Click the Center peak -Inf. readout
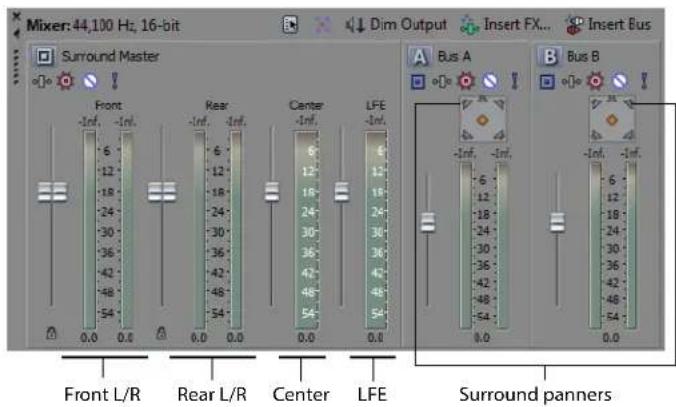Image resolution: width=676 pixels, height=407 pixels. 306,120
